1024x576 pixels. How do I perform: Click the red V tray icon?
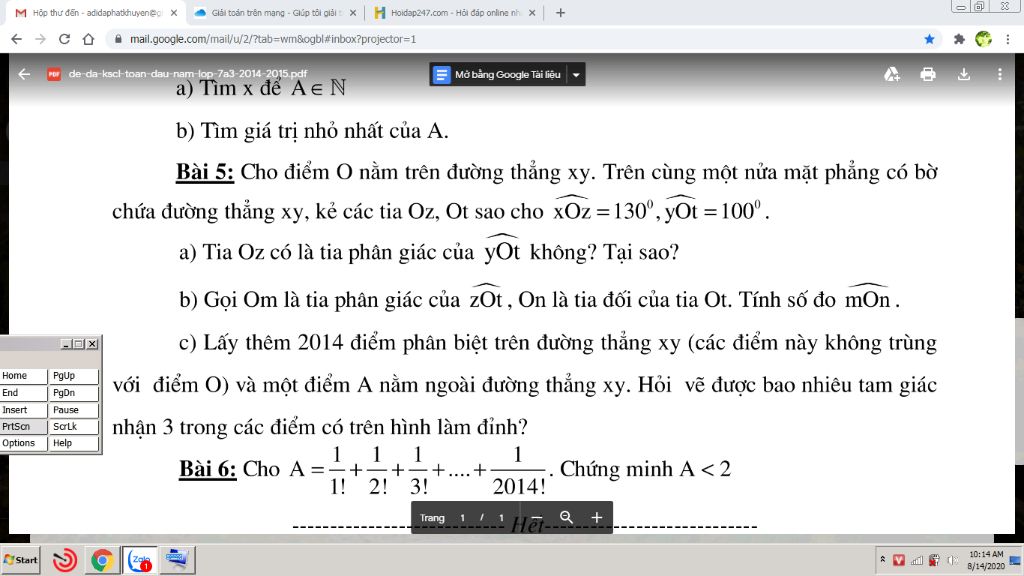tap(899, 560)
